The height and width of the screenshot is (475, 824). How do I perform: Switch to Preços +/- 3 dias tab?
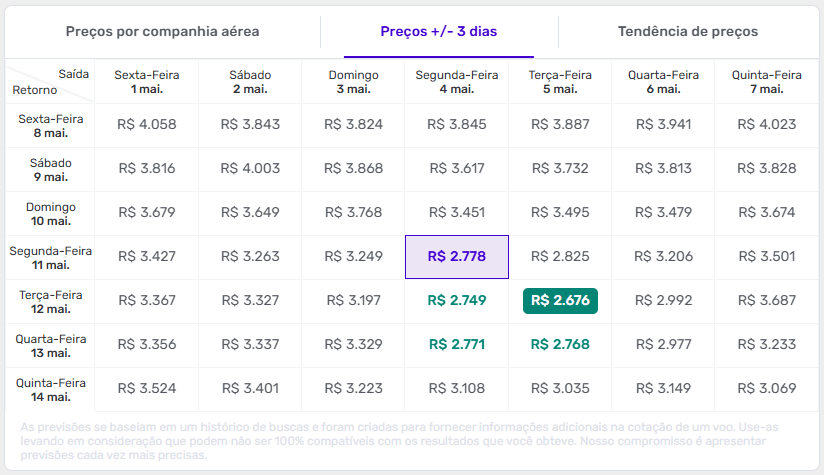click(438, 31)
